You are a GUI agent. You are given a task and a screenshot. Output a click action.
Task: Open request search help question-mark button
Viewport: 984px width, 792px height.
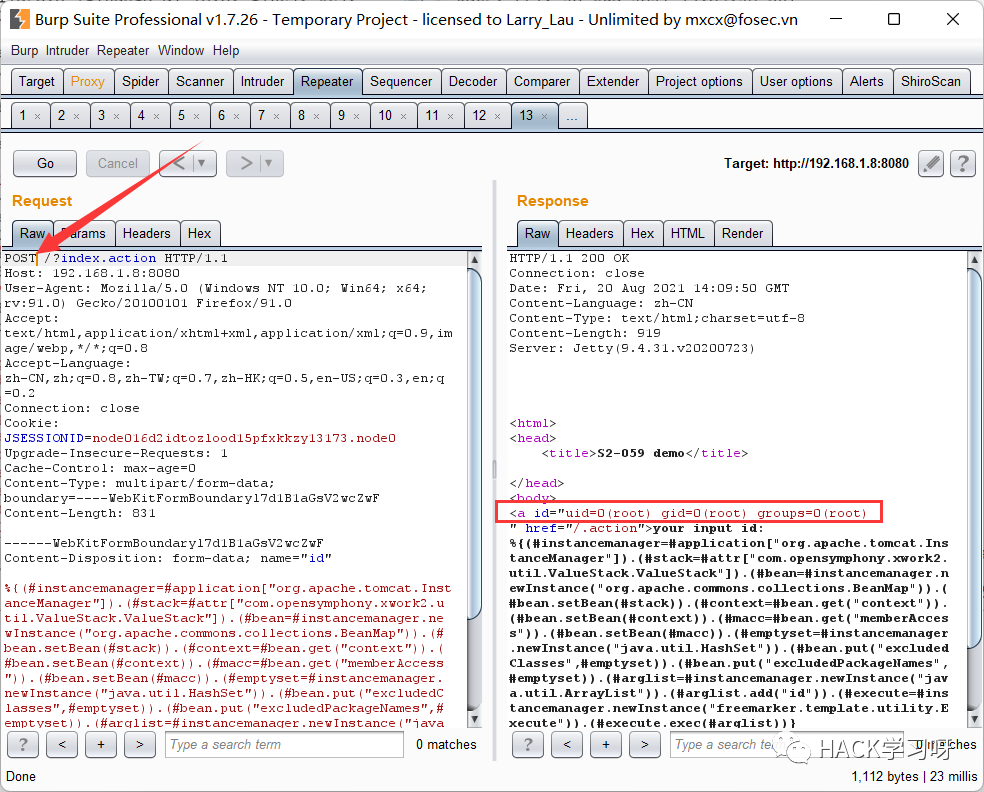point(23,745)
